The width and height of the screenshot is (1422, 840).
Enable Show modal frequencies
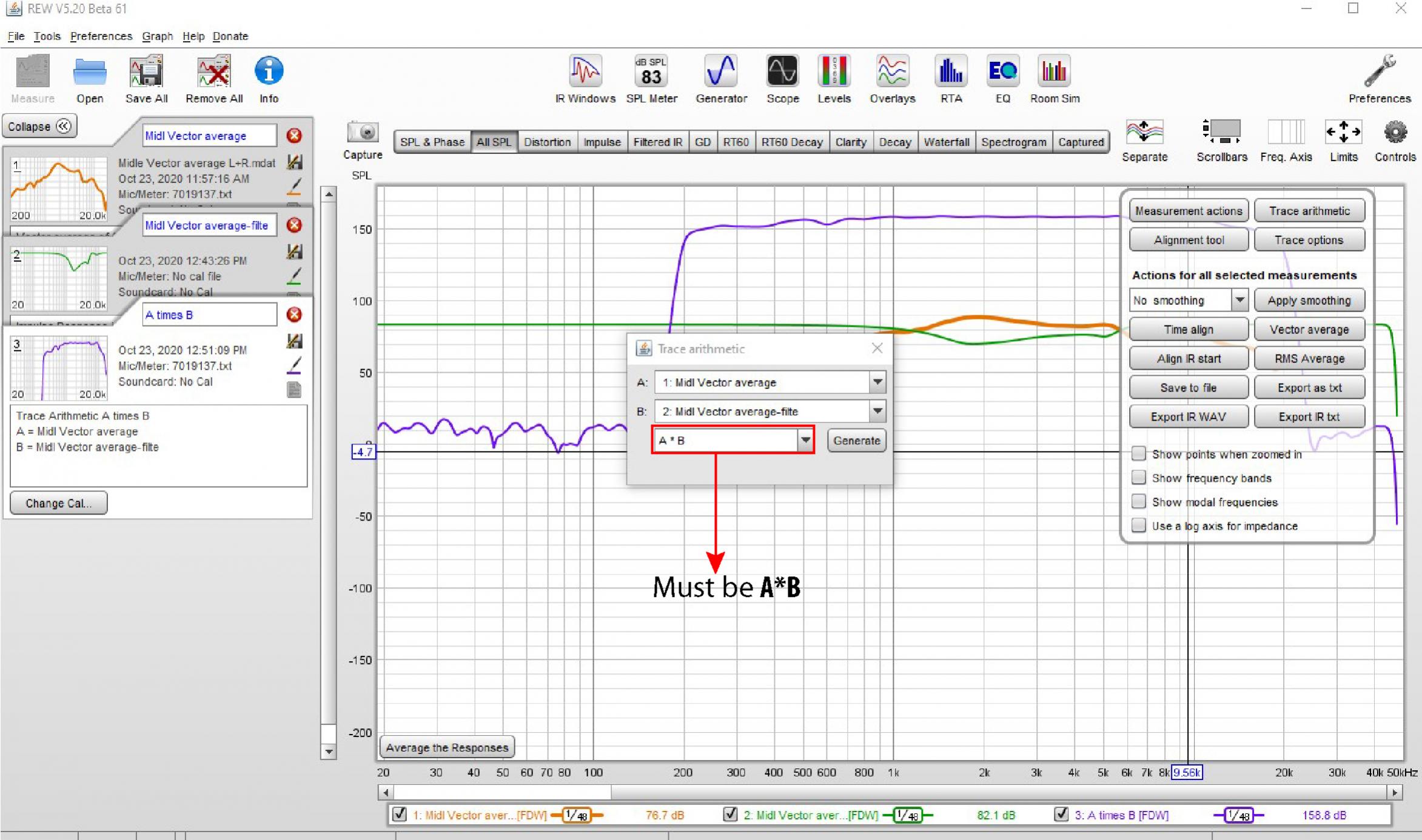pos(1138,502)
